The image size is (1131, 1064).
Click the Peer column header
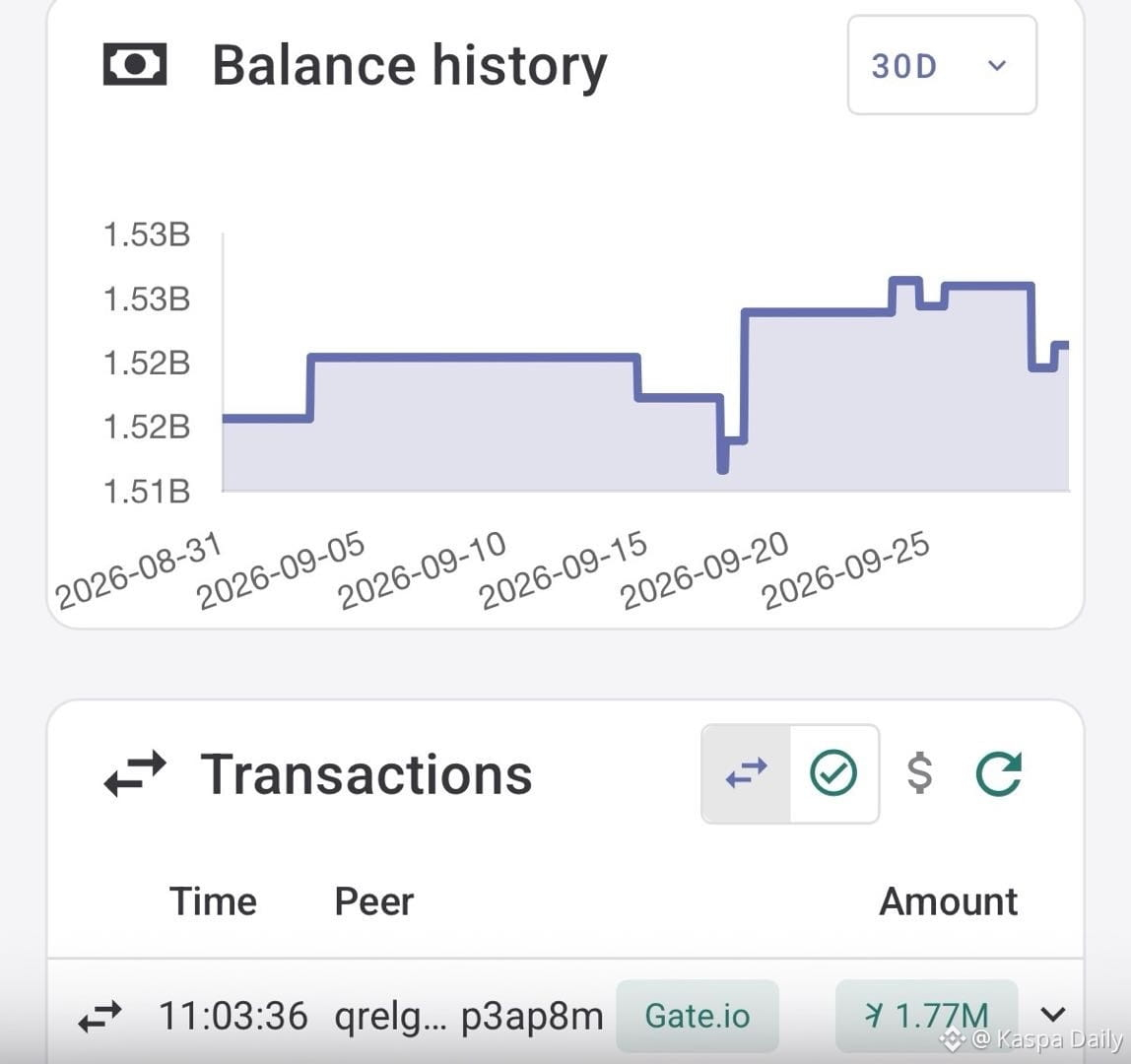coord(374,901)
